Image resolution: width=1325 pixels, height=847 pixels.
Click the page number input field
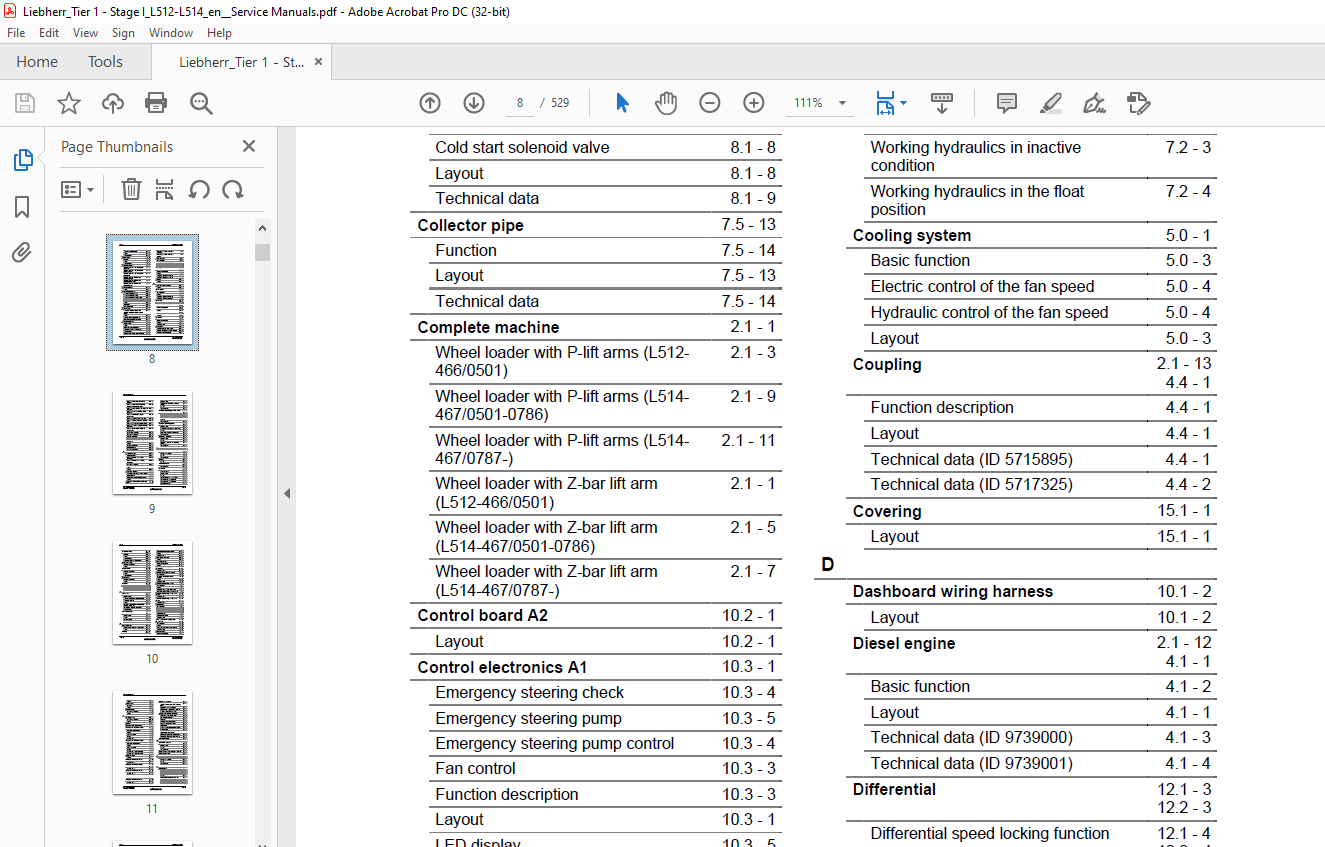point(520,103)
